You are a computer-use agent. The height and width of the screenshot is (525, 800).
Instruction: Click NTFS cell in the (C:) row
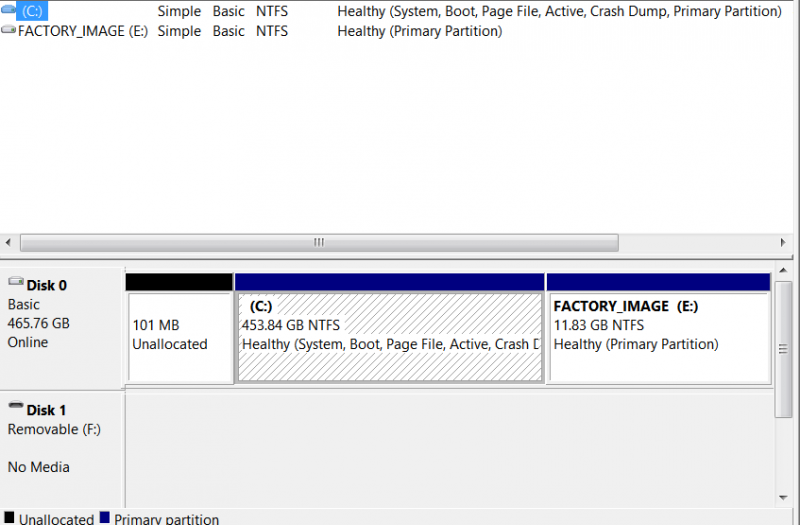272,11
